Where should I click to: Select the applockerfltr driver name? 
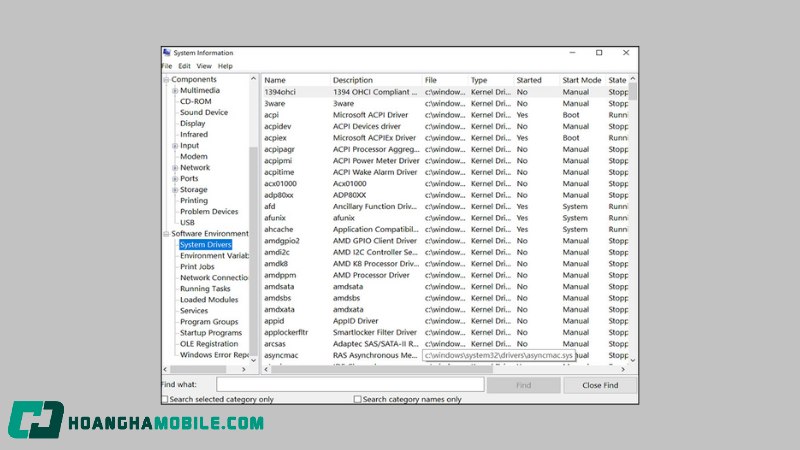click(x=286, y=333)
